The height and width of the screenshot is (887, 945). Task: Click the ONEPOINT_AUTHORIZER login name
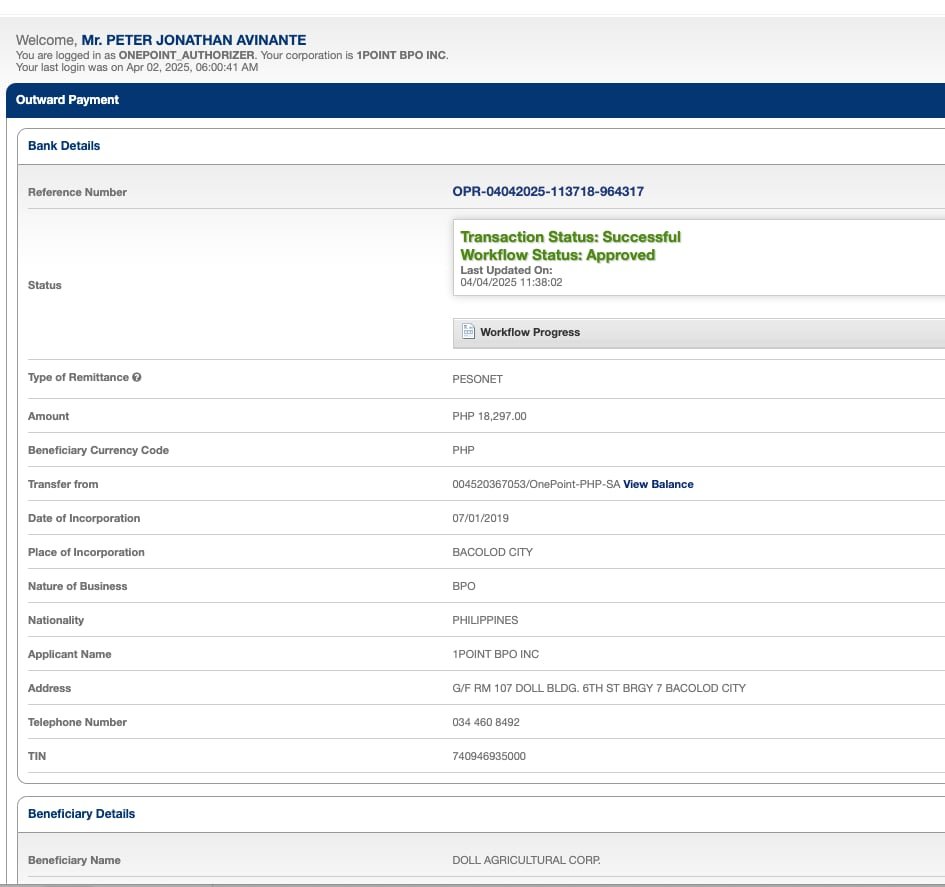click(187, 55)
